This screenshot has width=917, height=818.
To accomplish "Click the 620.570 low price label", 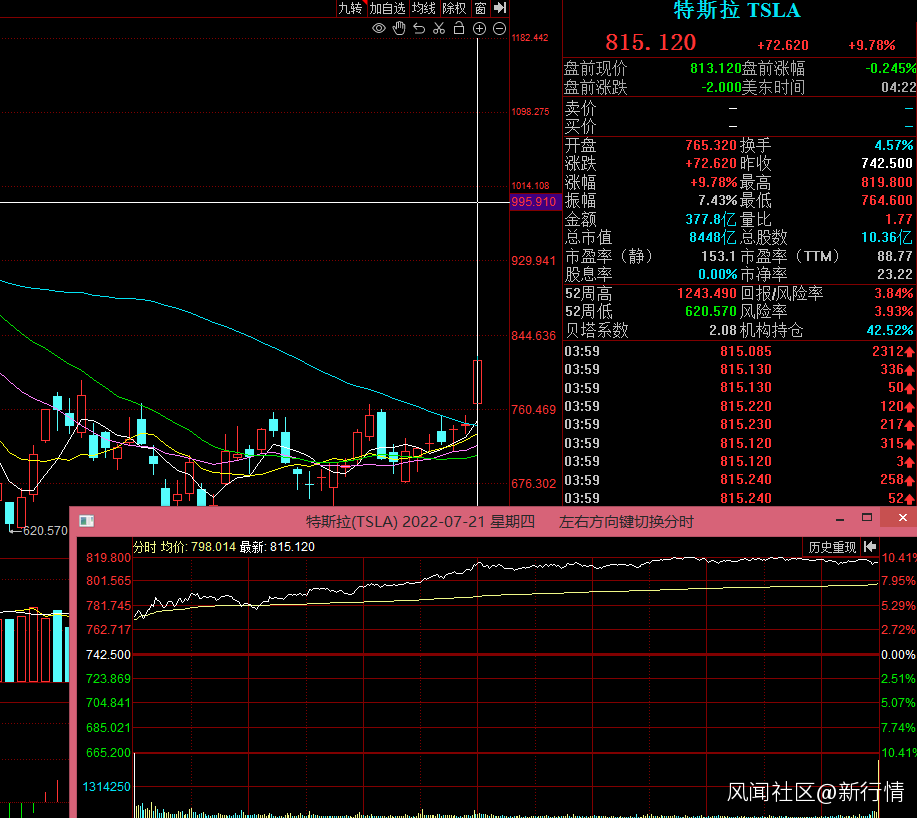I will (x=45, y=531).
